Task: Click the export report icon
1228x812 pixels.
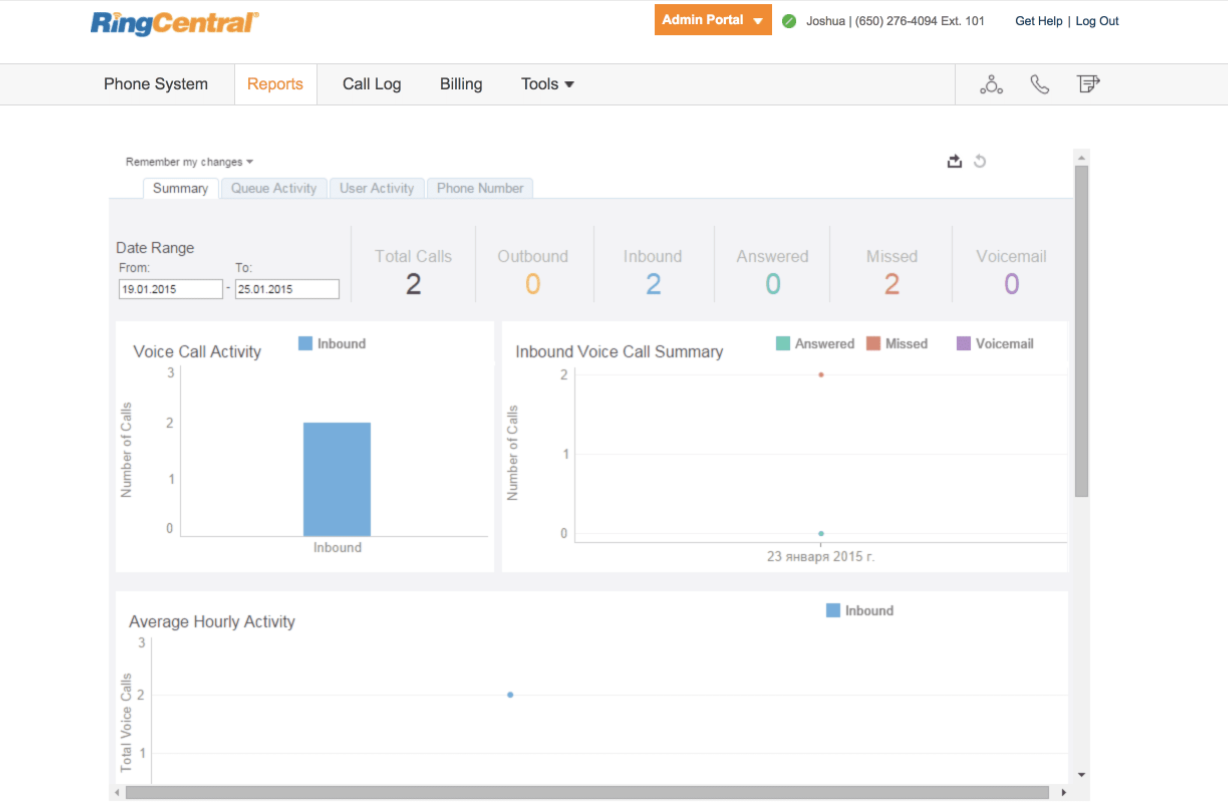Action: (955, 161)
